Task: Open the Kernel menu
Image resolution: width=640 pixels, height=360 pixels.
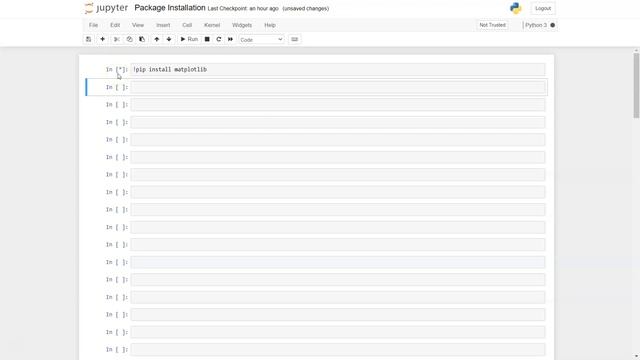Action: [212, 25]
